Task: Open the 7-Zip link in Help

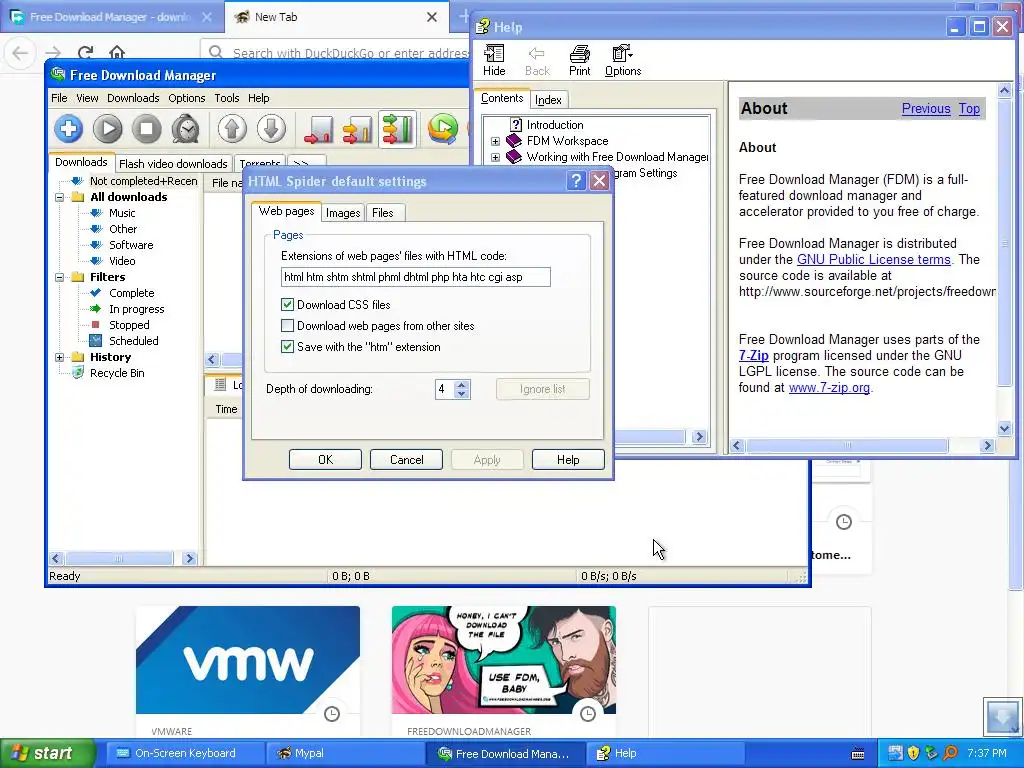Action: click(754, 355)
